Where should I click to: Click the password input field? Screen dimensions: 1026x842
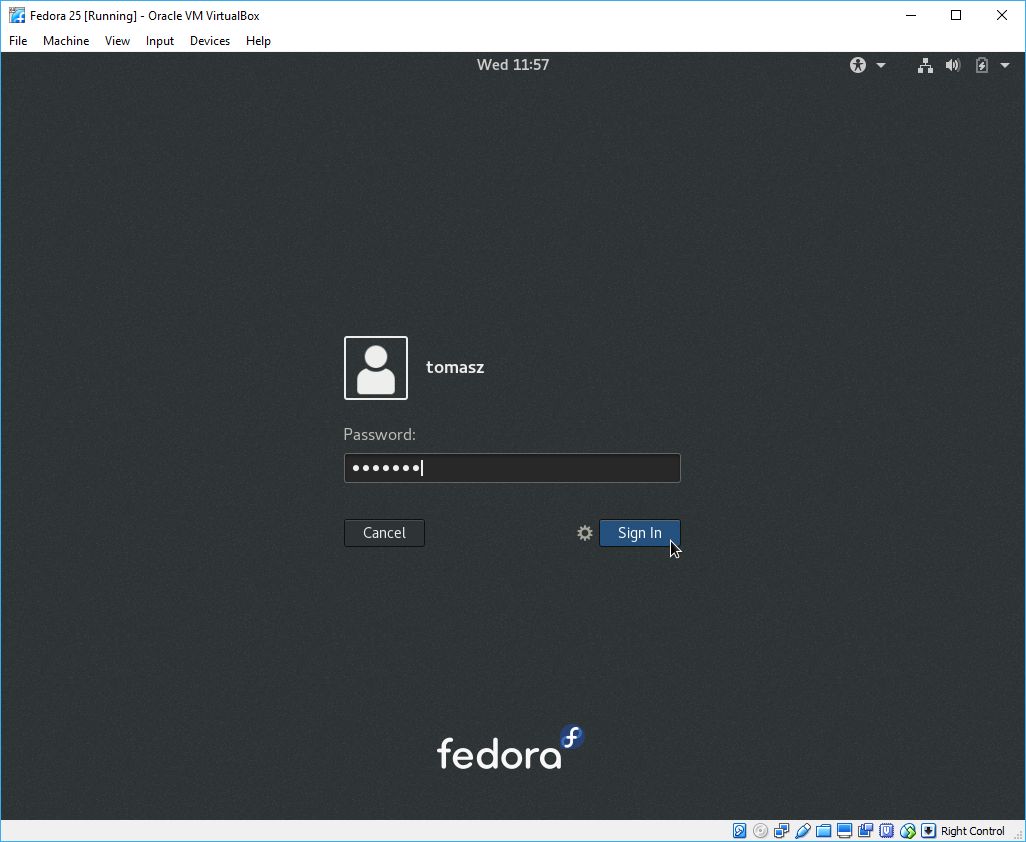point(511,467)
